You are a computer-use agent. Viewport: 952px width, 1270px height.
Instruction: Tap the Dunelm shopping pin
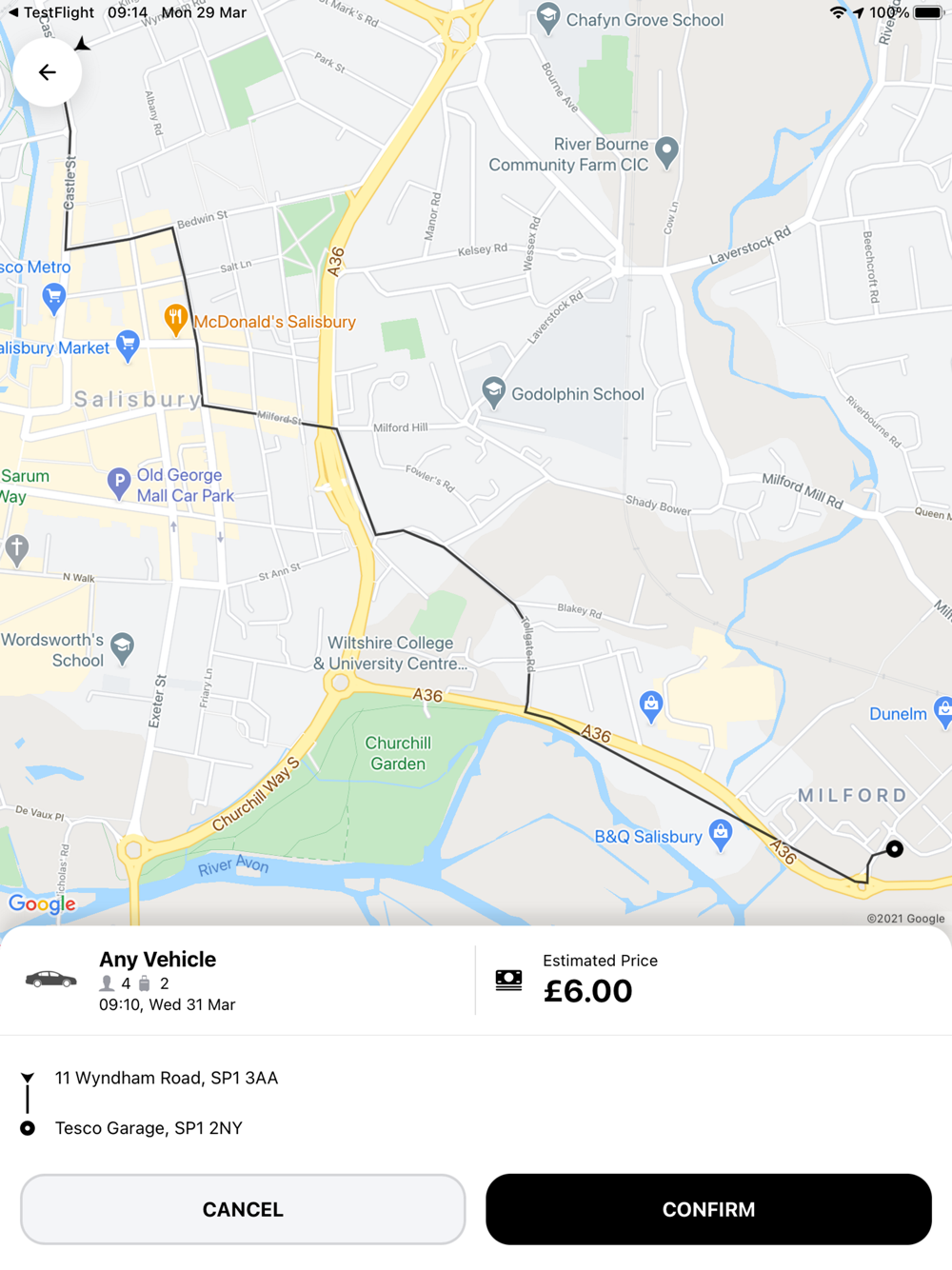[x=942, y=712]
